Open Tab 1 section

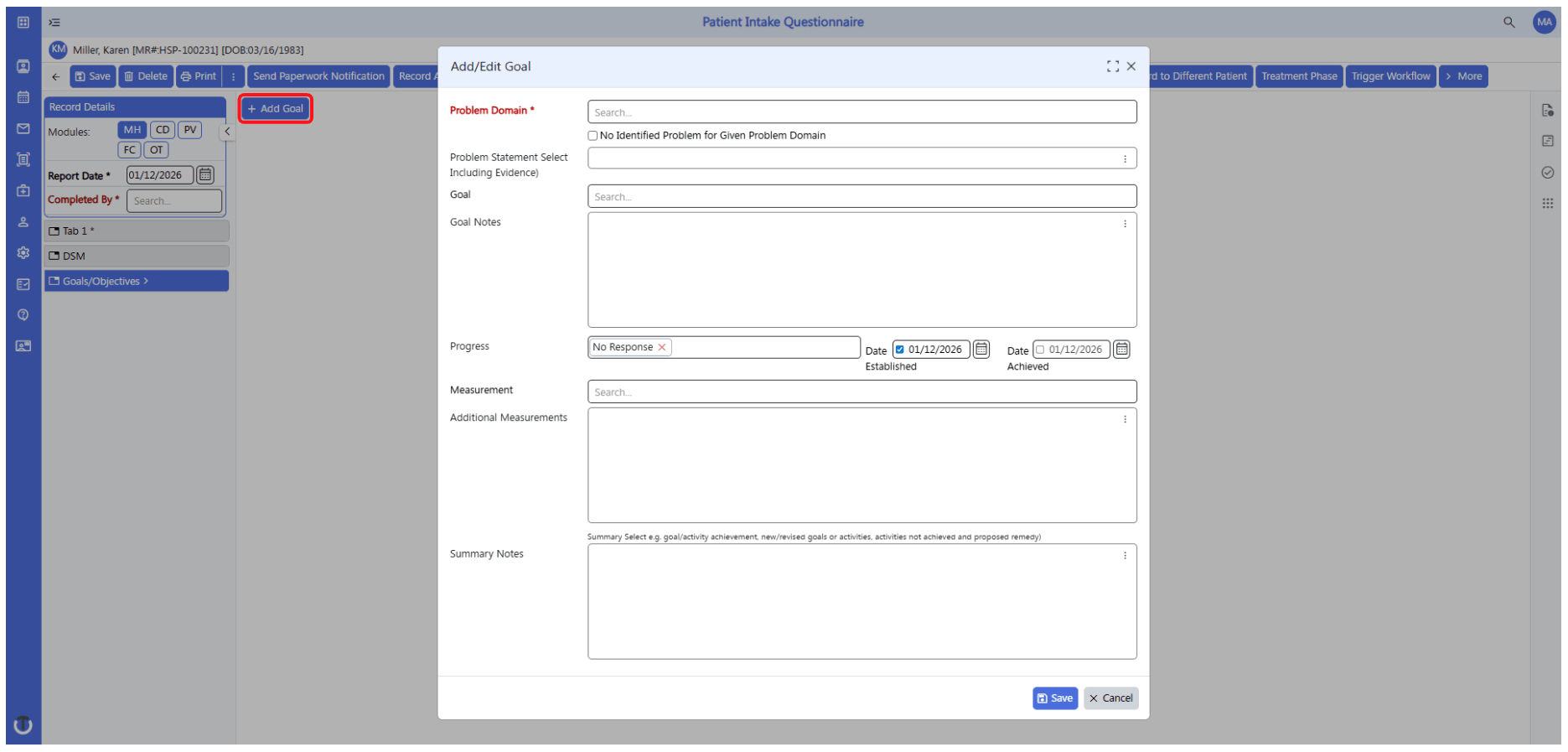pos(137,231)
